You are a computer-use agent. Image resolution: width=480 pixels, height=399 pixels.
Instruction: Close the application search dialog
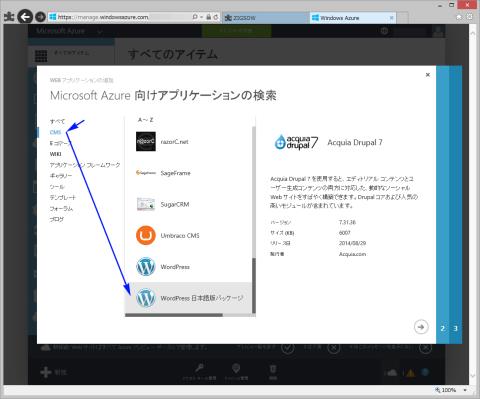coord(428,75)
